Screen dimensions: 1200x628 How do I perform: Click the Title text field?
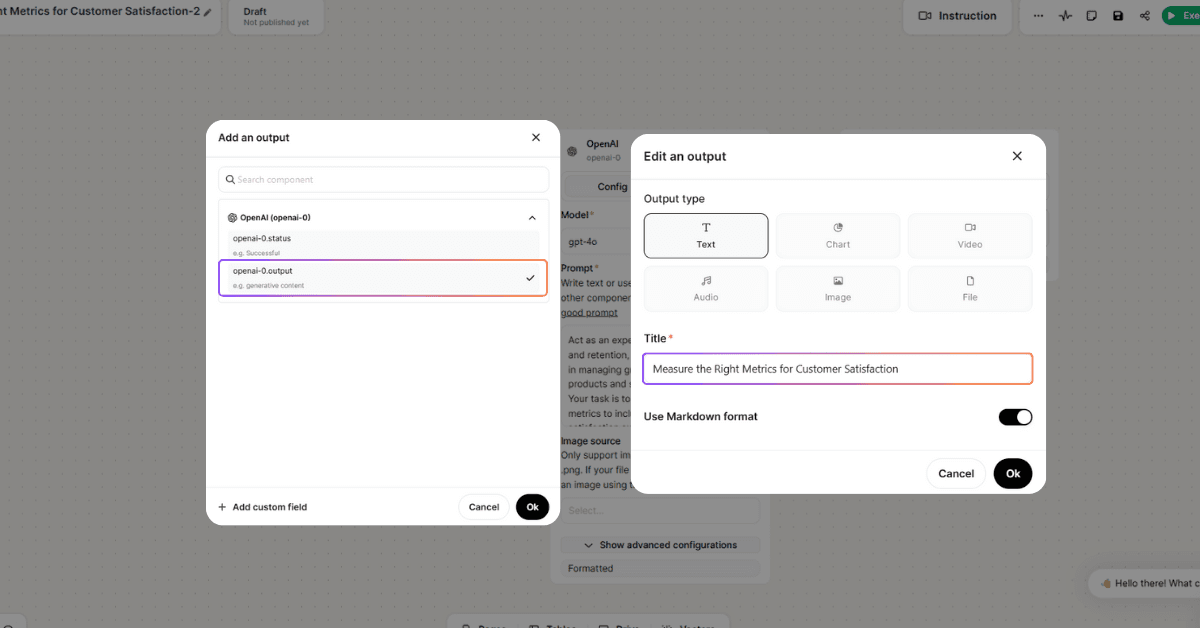(837, 369)
